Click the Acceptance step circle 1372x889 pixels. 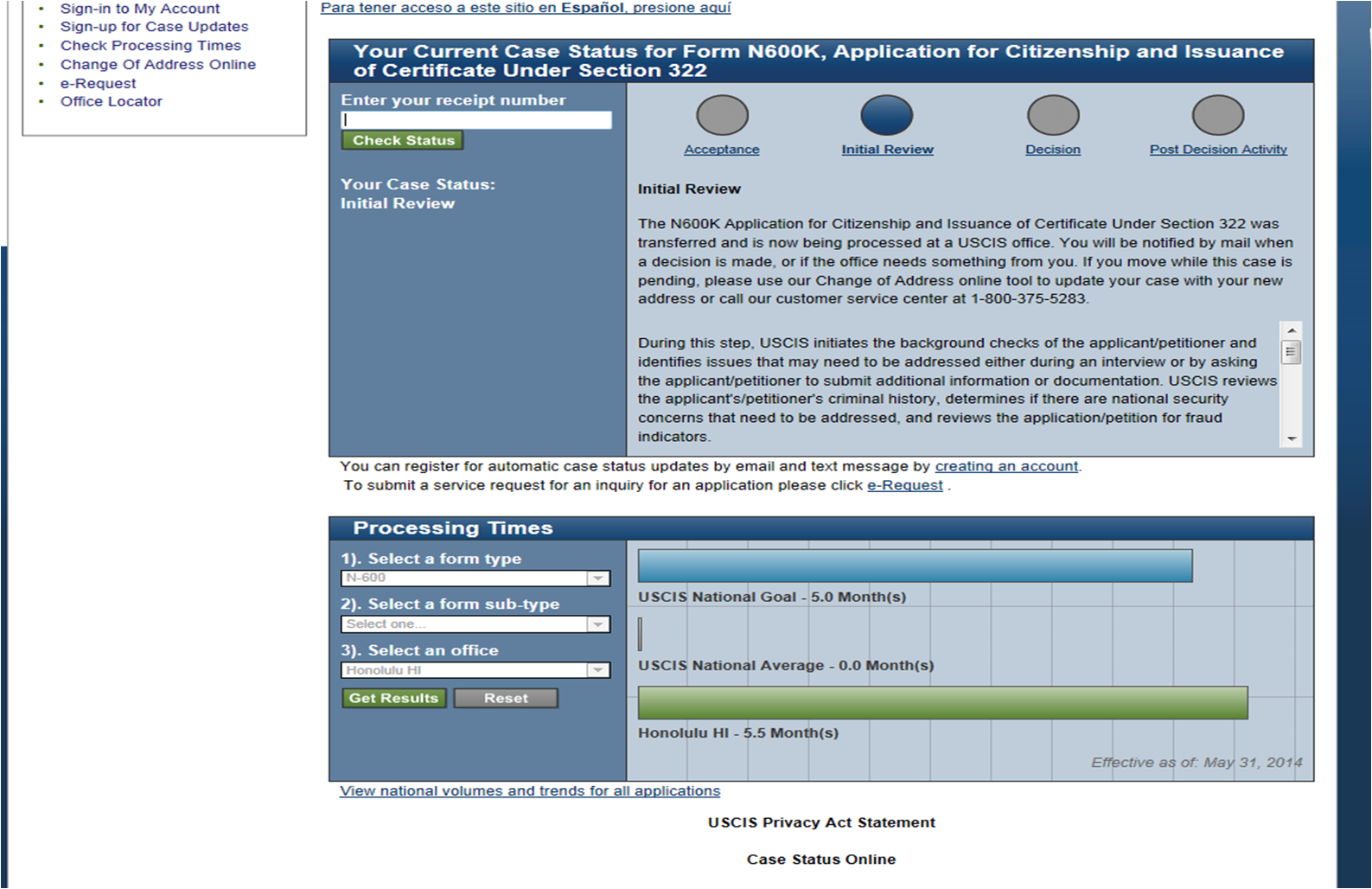[x=722, y=115]
